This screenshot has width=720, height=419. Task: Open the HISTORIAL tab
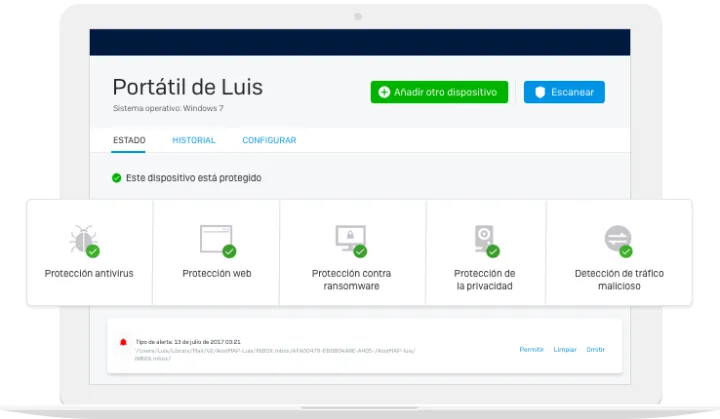193,141
